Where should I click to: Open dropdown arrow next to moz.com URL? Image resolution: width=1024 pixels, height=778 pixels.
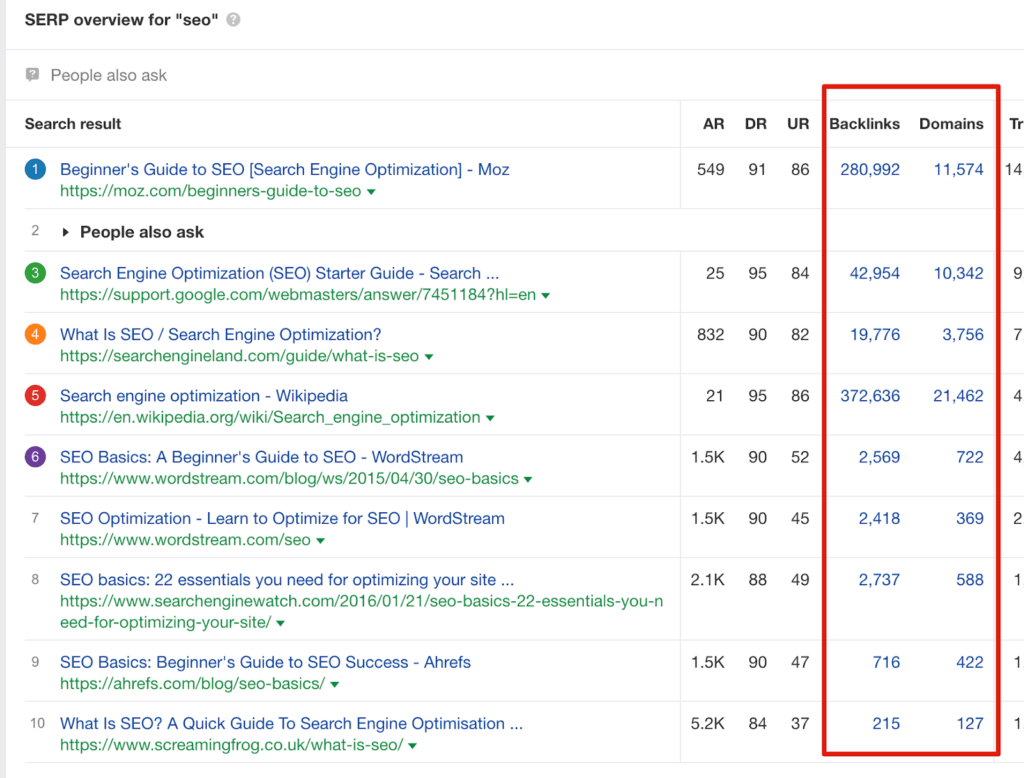pyautogui.click(x=371, y=192)
